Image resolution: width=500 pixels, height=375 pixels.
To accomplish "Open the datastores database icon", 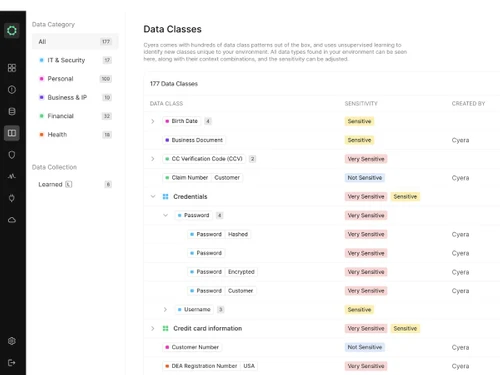I will pyautogui.click(x=12, y=111).
